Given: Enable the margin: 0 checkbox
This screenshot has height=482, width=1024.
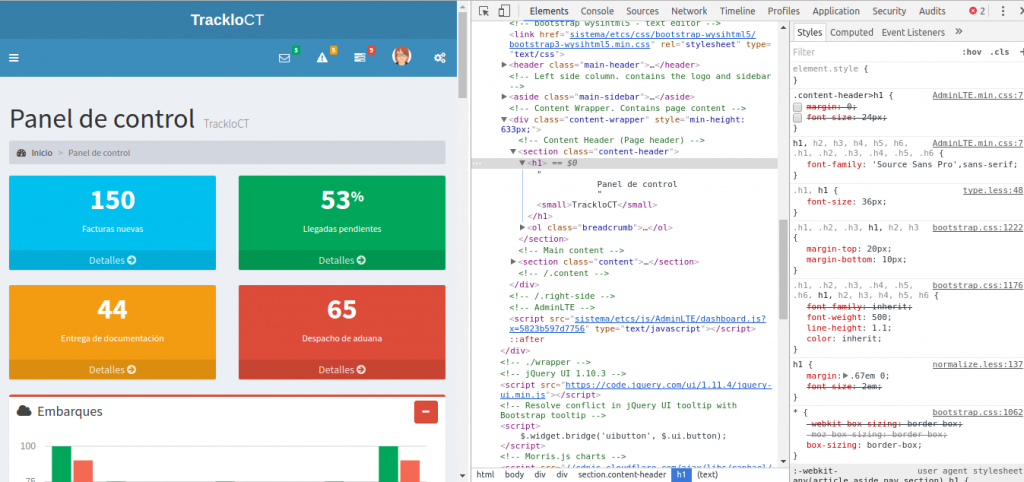Looking at the screenshot, I should point(797,106).
